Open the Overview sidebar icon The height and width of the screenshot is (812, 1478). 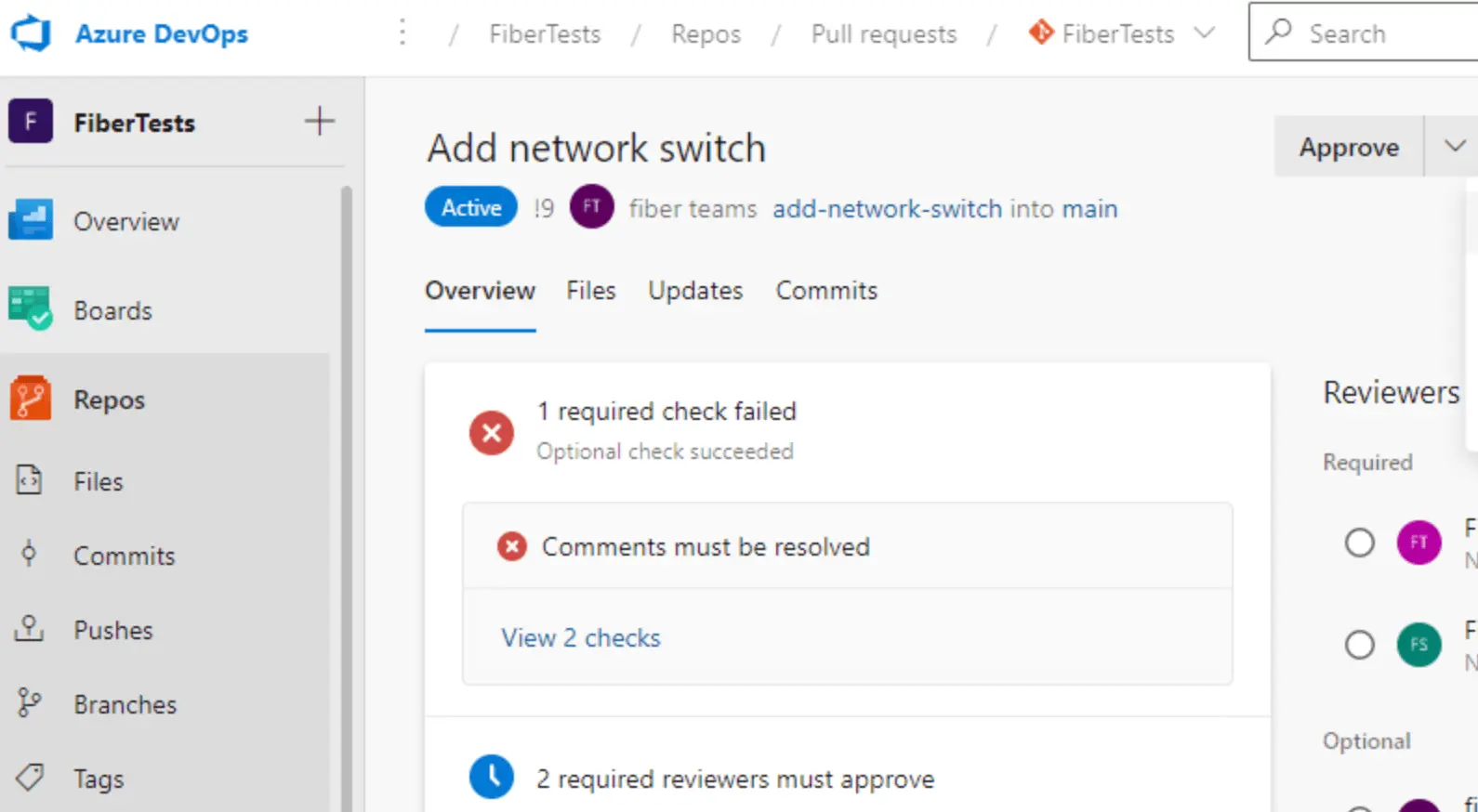coord(31,221)
